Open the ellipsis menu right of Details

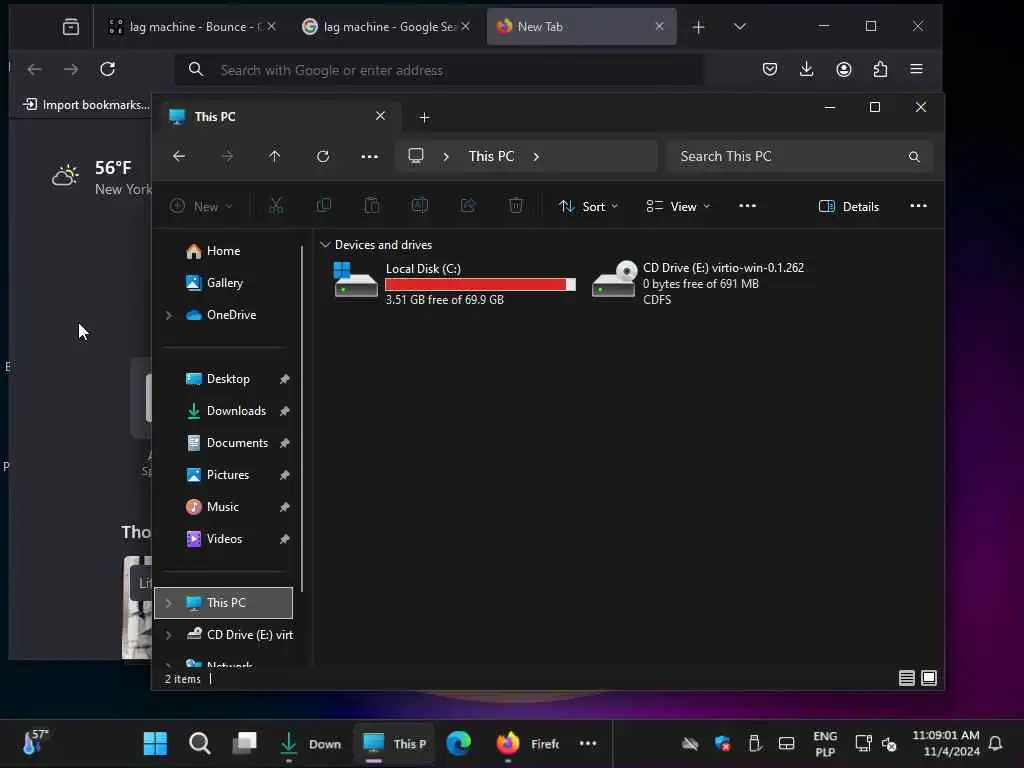click(x=918, y=206)
